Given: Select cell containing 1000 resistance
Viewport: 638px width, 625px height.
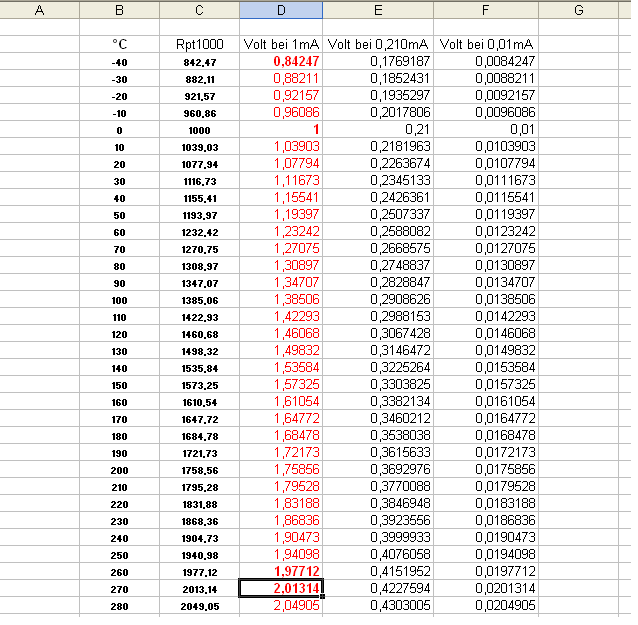Looking at the screenshot, I should coord(199,130).
